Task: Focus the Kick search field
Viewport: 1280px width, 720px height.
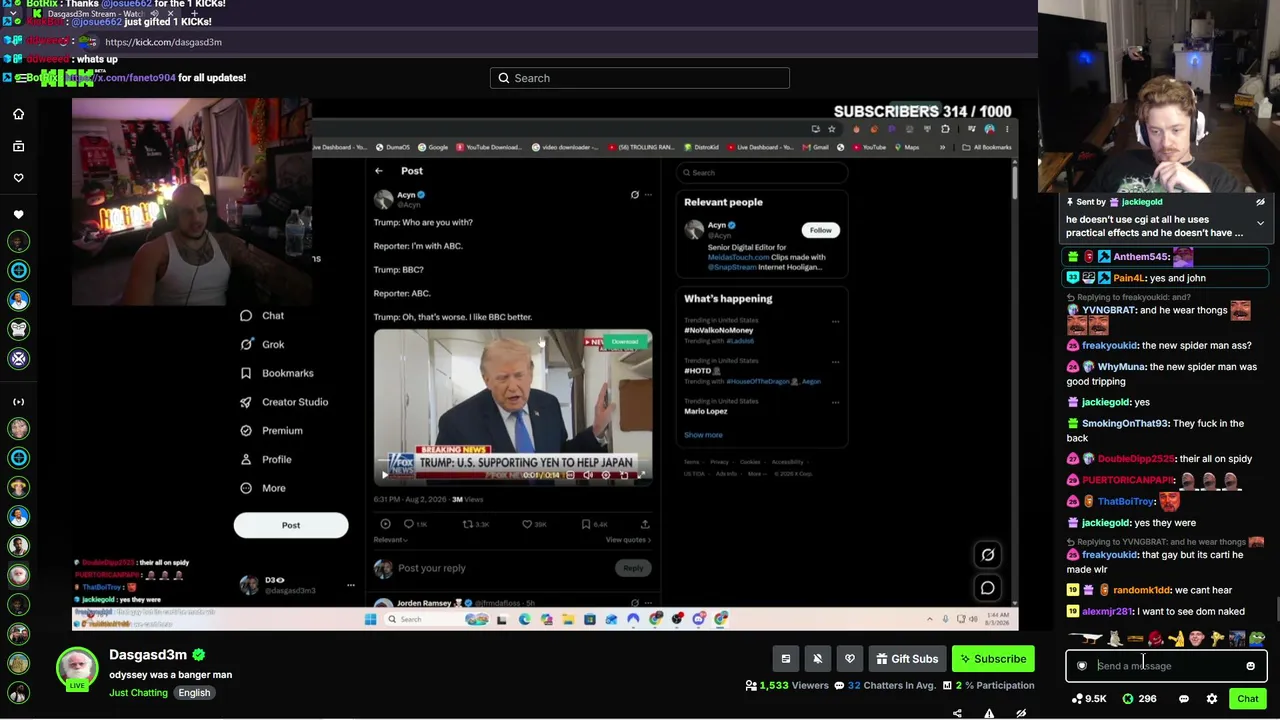Action: (640, 78)
